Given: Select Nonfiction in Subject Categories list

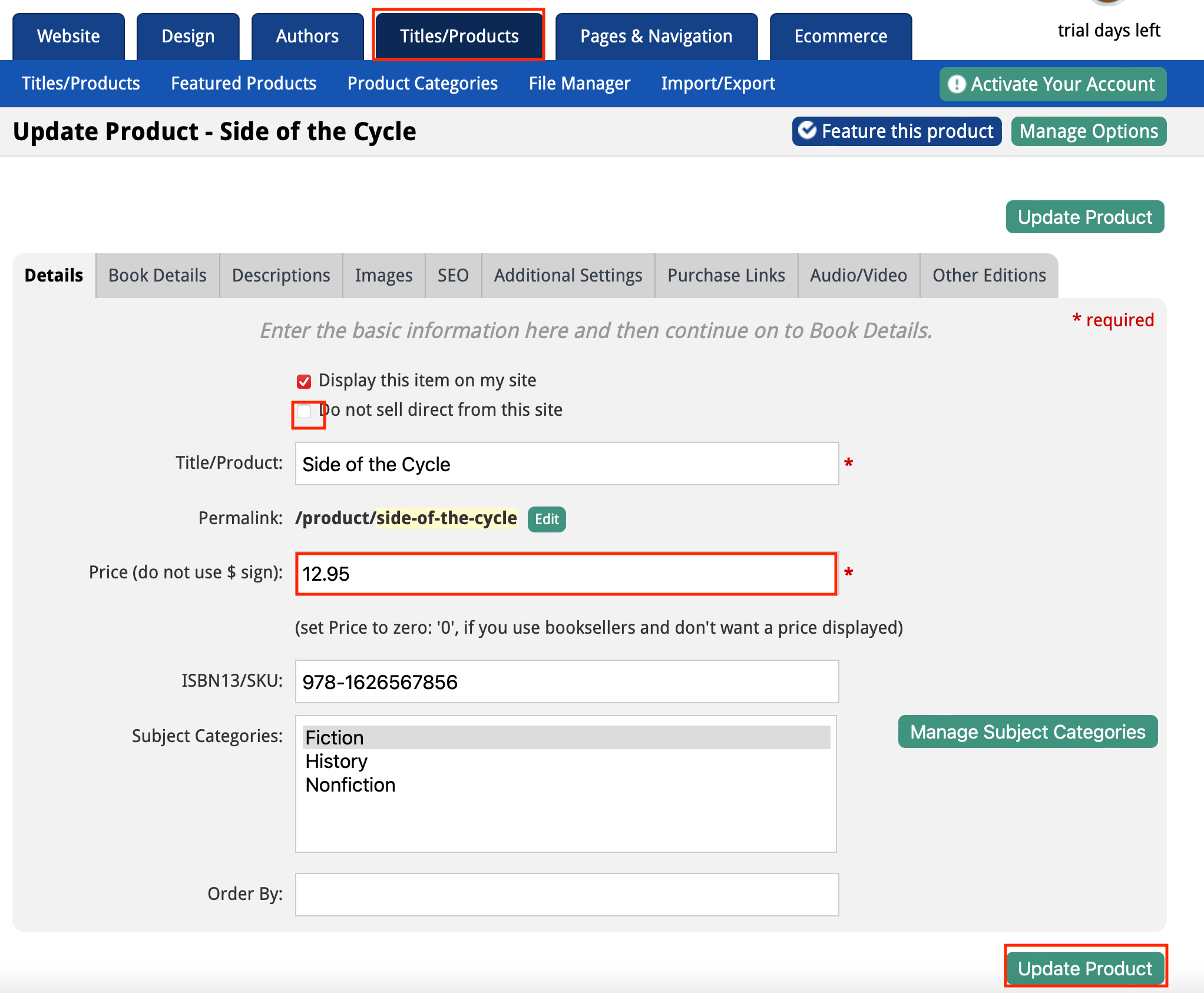Looking at the screenshot, I should click(350, 785).
